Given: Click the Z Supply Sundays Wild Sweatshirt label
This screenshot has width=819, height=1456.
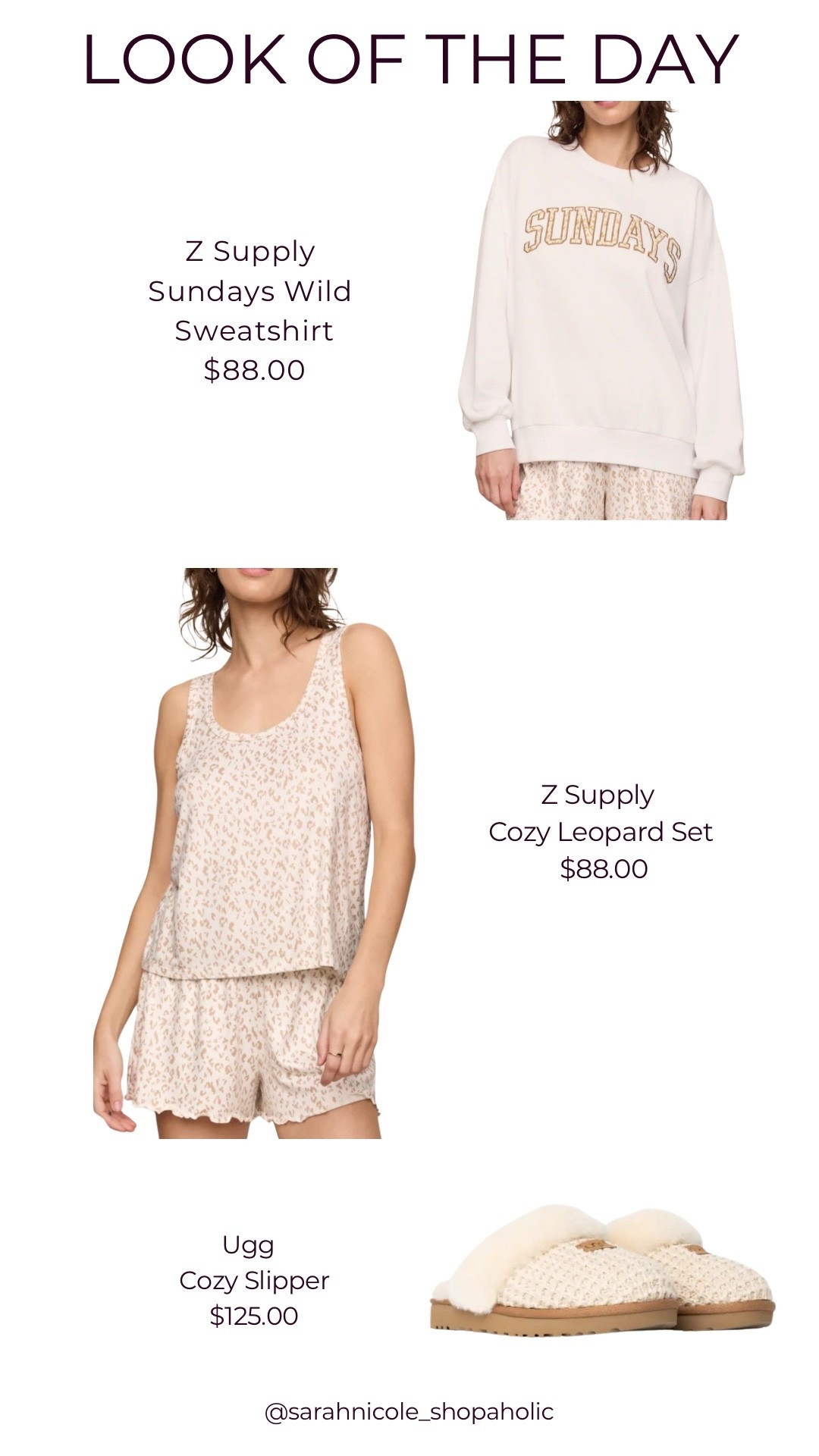Looking at the screenshot, I should 250,291.
